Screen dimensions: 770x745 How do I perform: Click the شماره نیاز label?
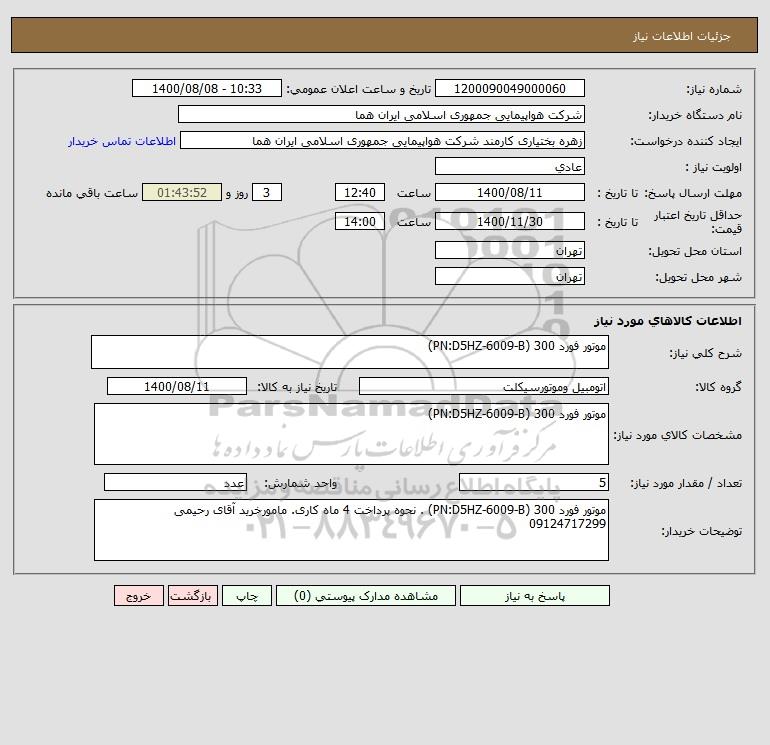(714, 89)
